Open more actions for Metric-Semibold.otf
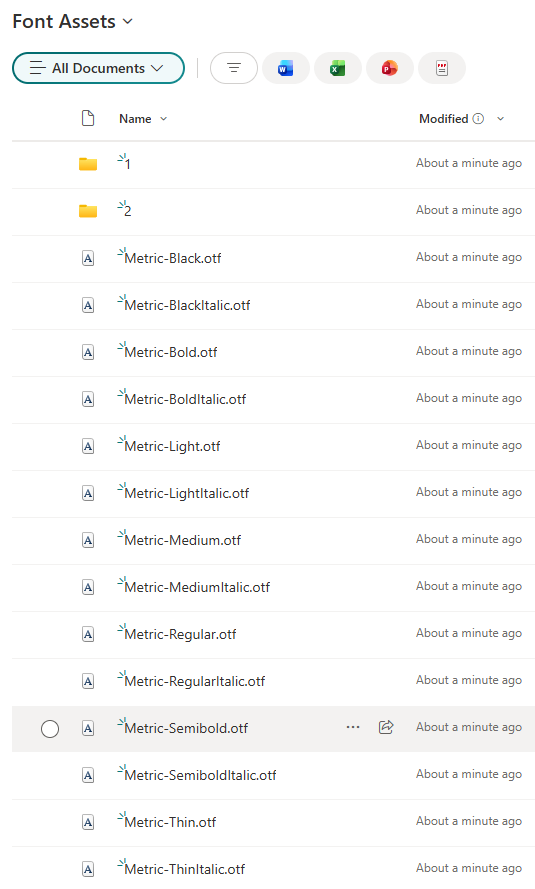The width and height of the screenshot is (535, 889). tap(353, 727)
